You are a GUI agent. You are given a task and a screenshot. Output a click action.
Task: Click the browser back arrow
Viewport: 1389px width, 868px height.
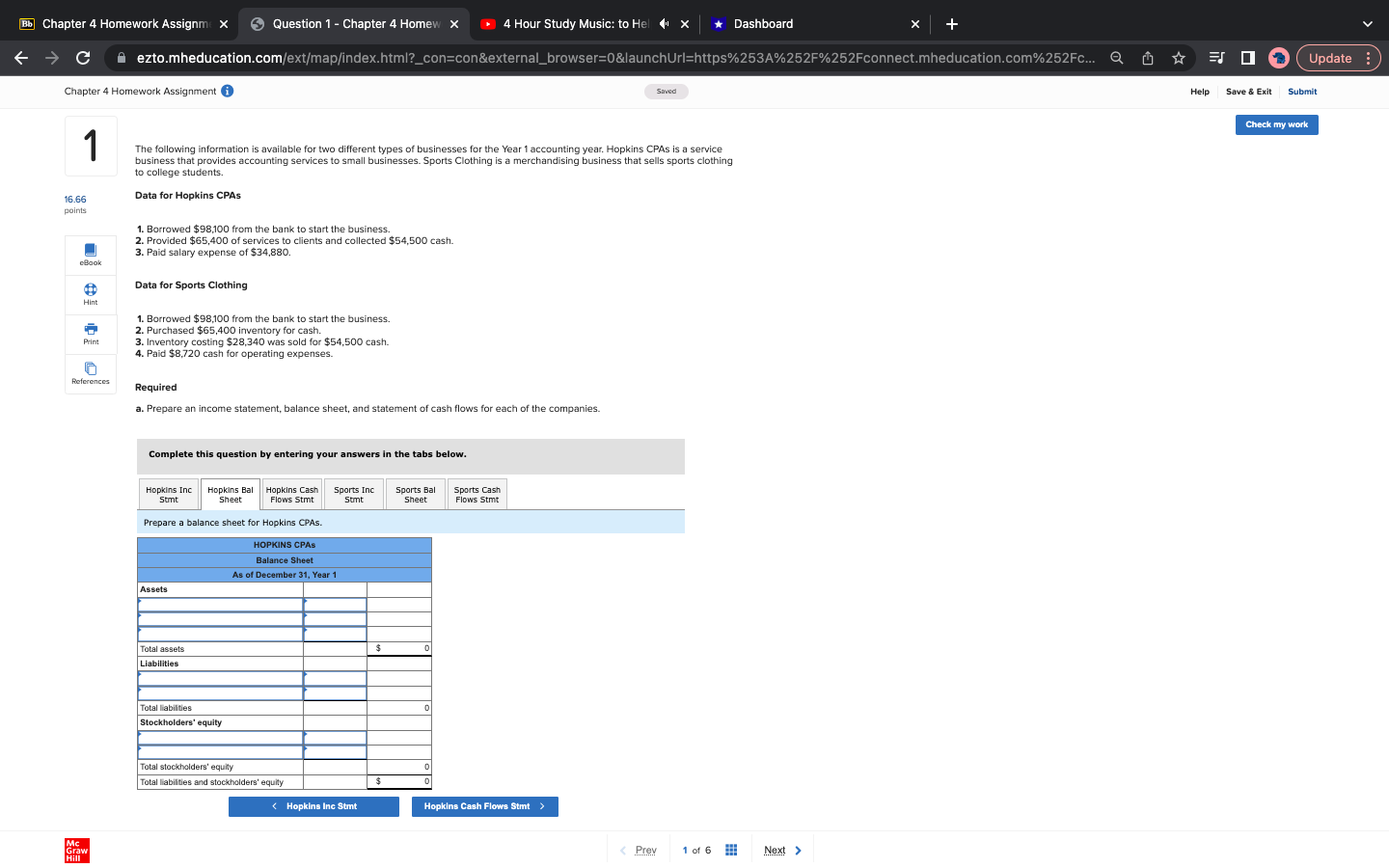tap(21, 58)
